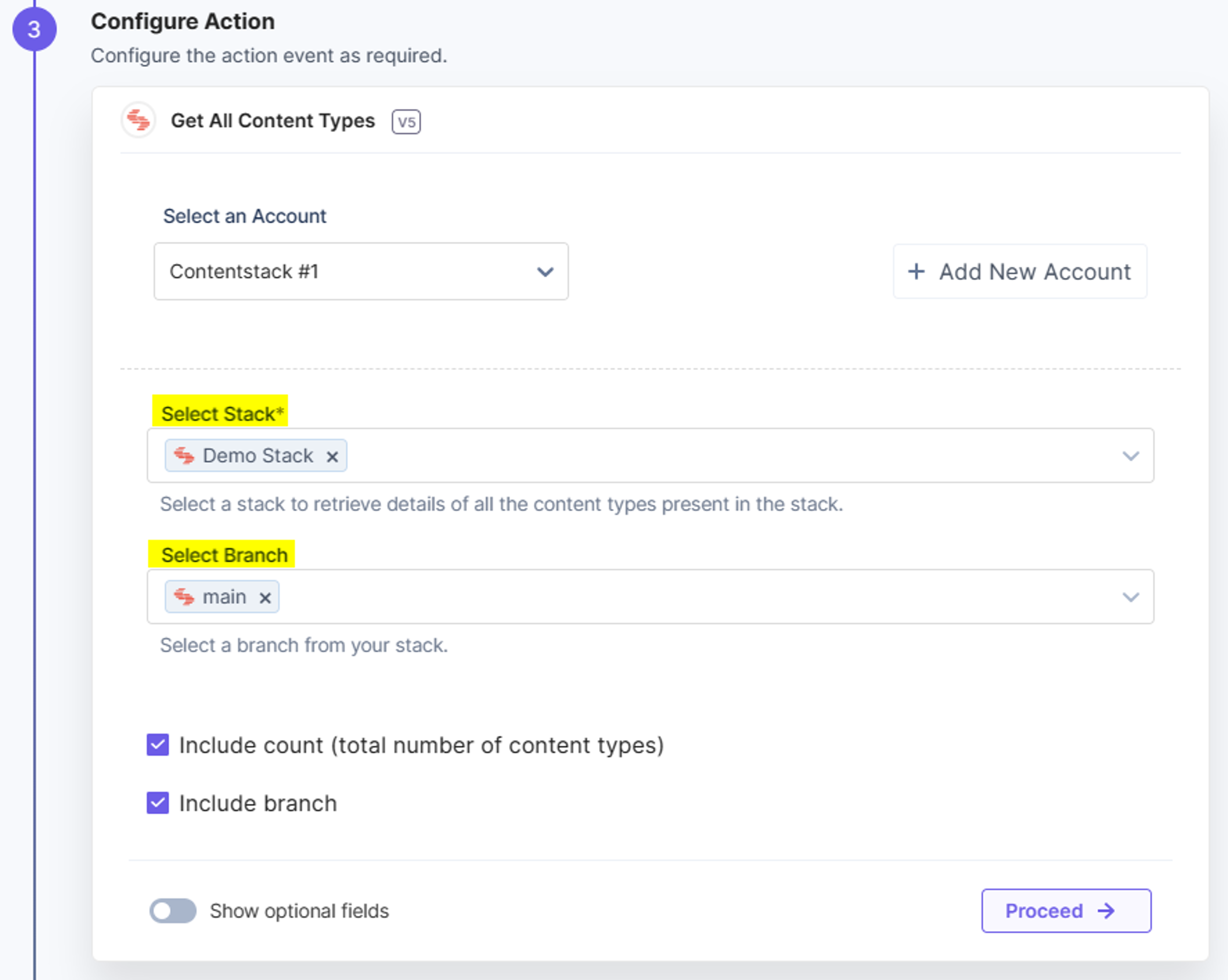
Task: Click 'Configure the action event as required.' text
Action: (269, 56)
